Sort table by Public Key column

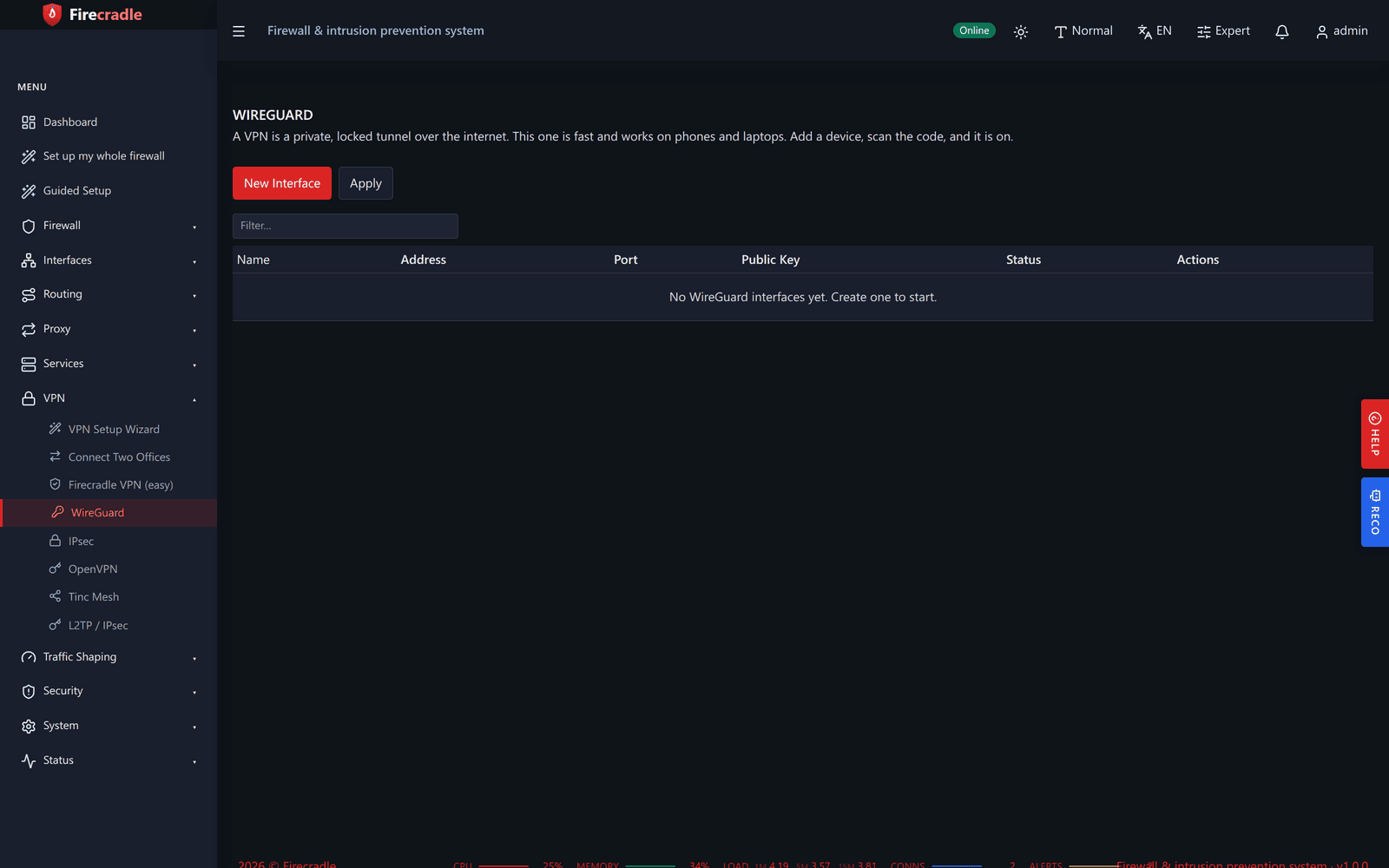coord(771,260)
